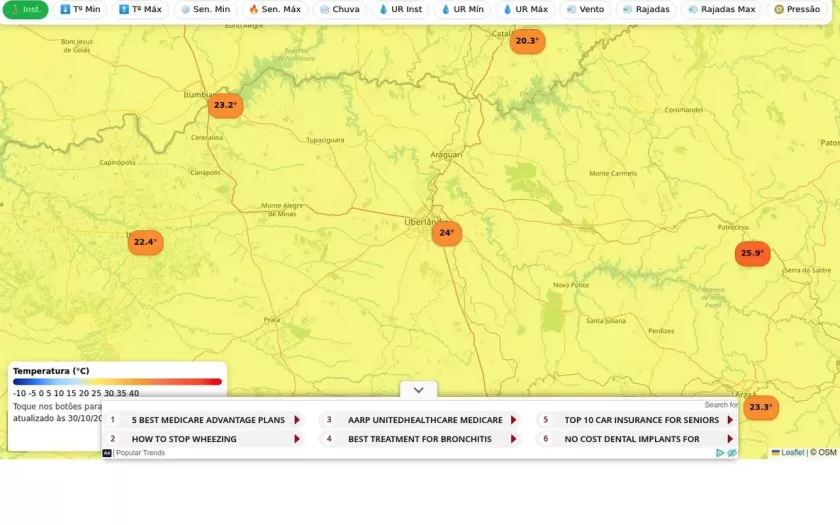Enable the Tº Máx layer
The image size is (840, 525).
tap(140, 9)
